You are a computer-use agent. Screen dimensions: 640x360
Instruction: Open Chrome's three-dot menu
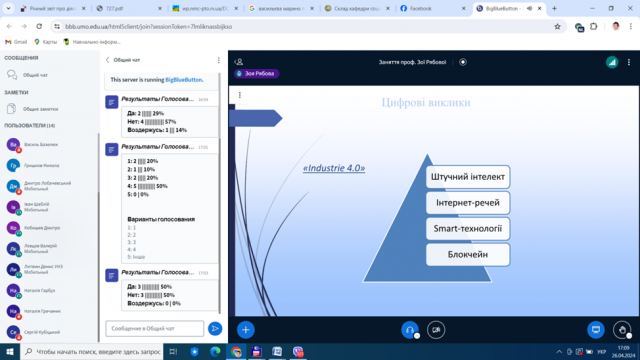click(x=631, y=27)
